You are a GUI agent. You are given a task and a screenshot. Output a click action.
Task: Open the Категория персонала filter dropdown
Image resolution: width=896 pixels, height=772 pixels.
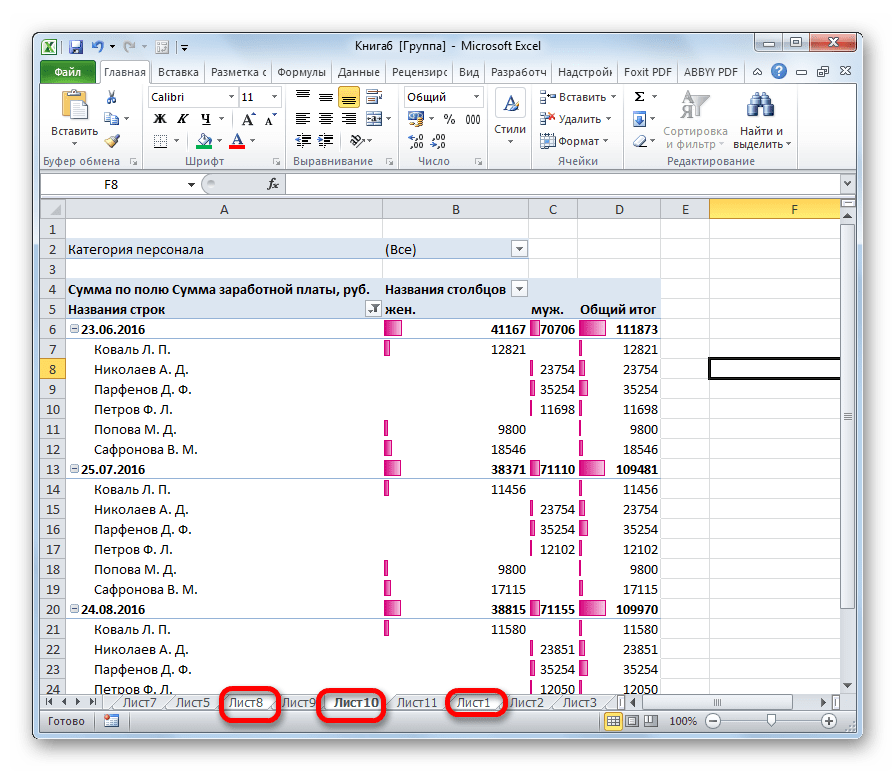click(518, 249)
